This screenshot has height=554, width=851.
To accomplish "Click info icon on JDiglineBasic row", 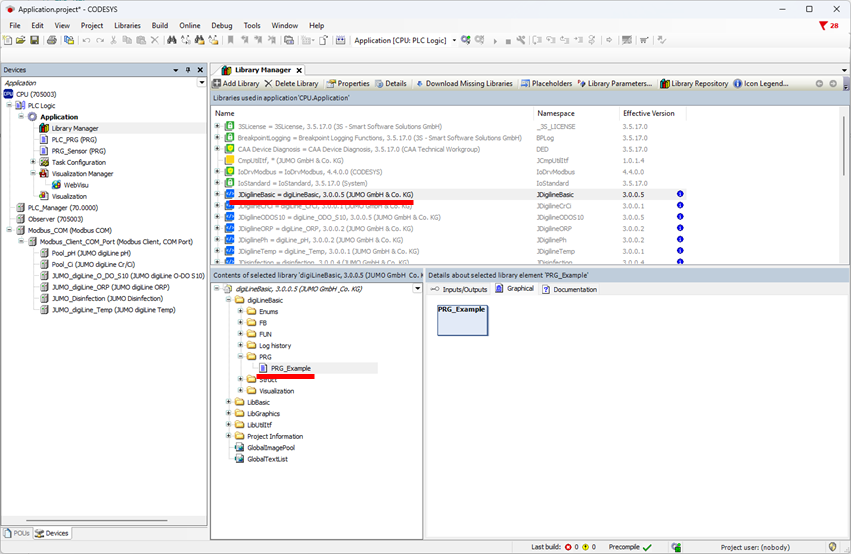I will tap(680, 194).
